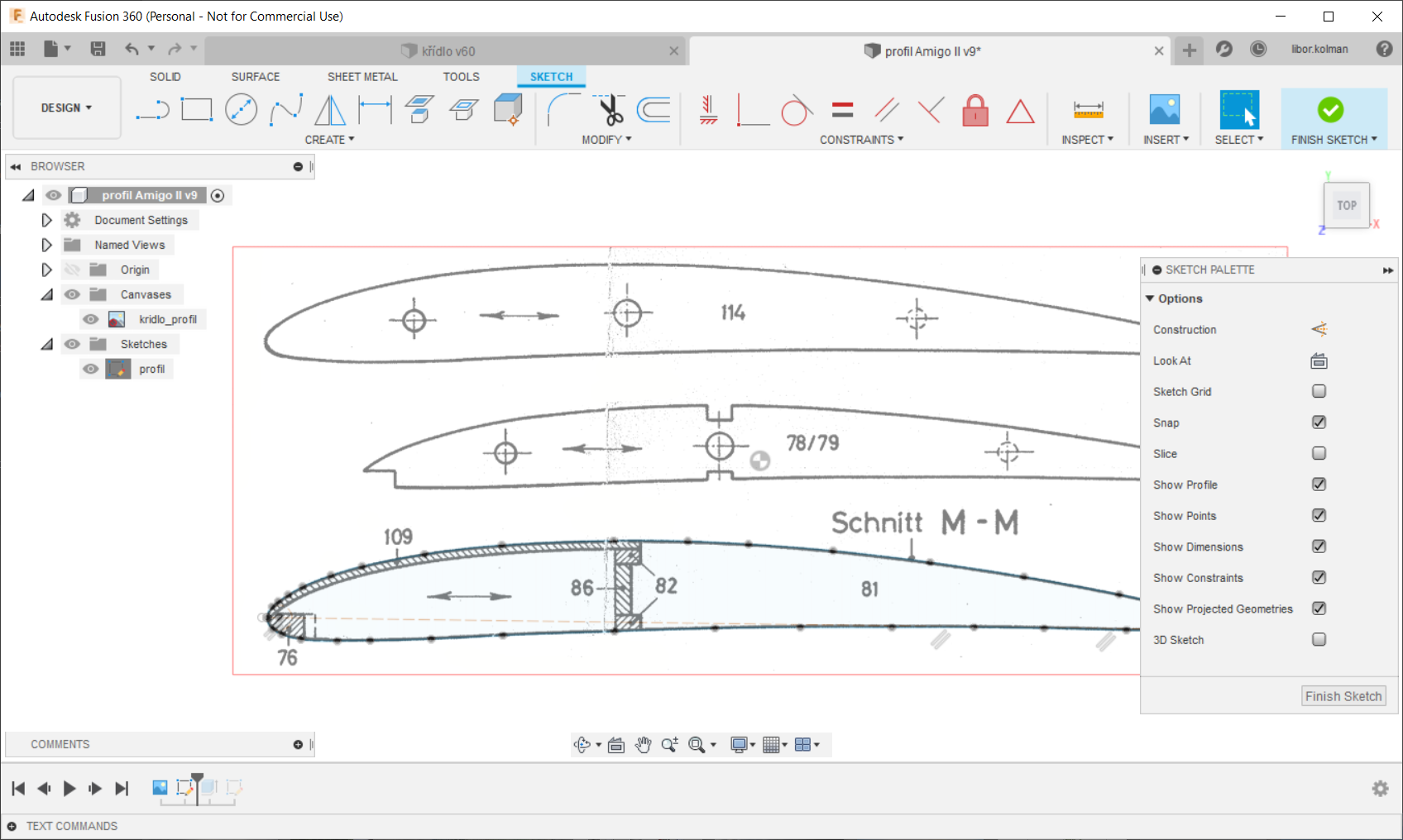Enable the Sketch Grid checkbox
This screenshot has height=840, width=1403.
click(x=1319, y=391)
